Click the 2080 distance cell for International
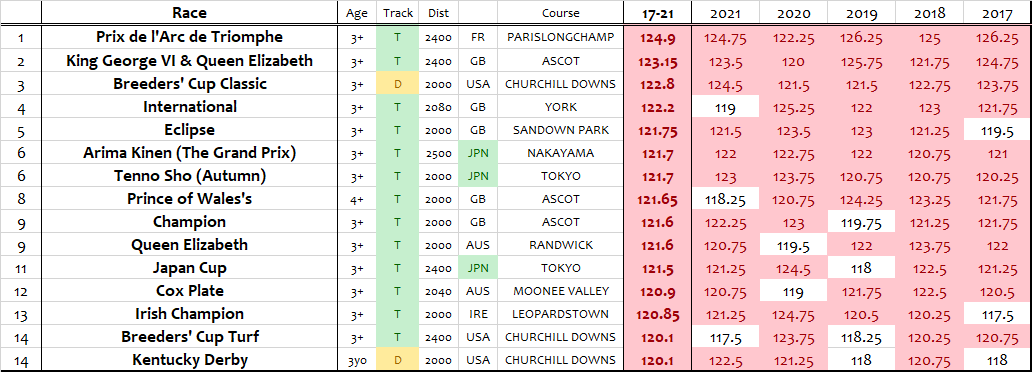Viewport: 1032px width, 372px height. click(438, 107)
